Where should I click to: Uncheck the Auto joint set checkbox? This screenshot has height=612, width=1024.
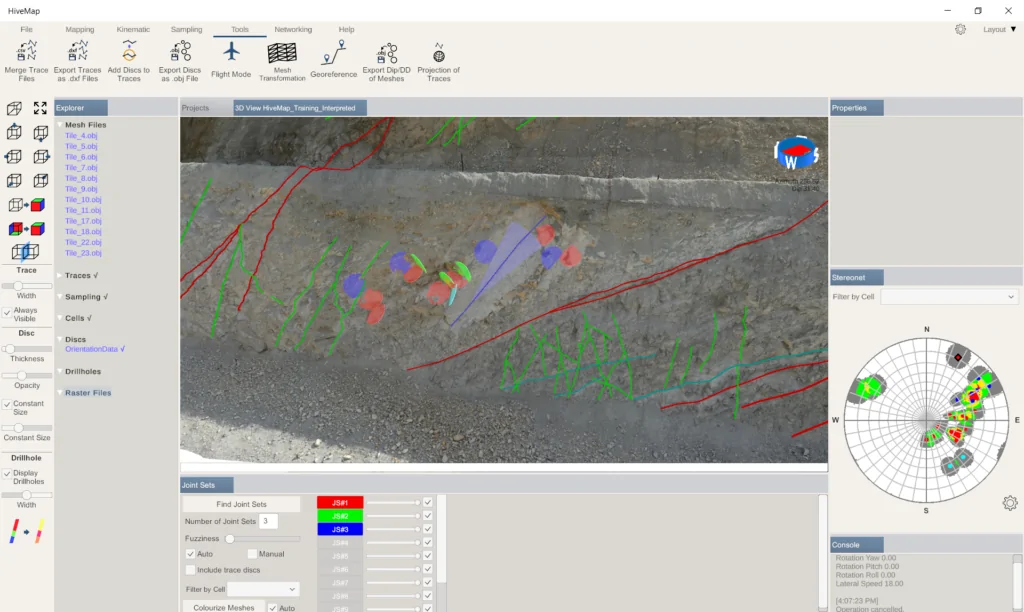pyautogui.click(x=191, y=554)
